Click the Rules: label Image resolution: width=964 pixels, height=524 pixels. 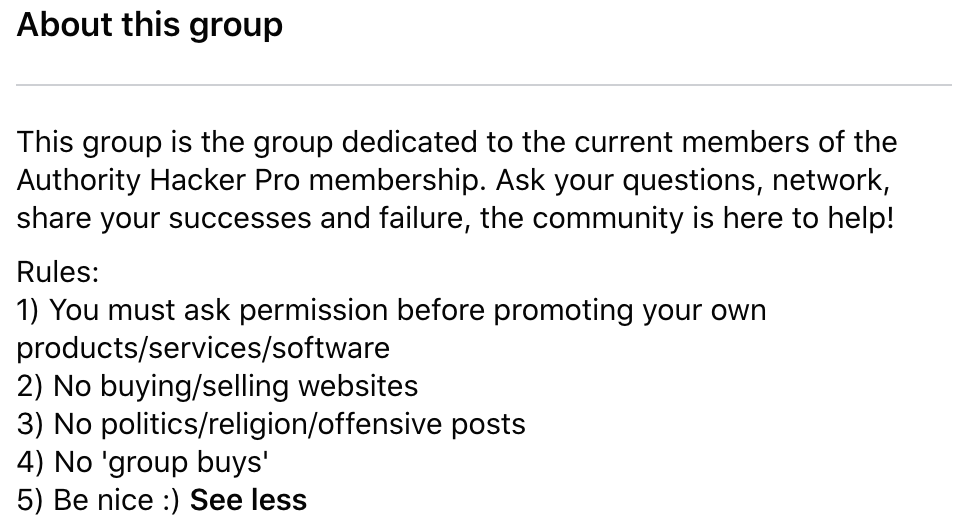pos(58,272)
